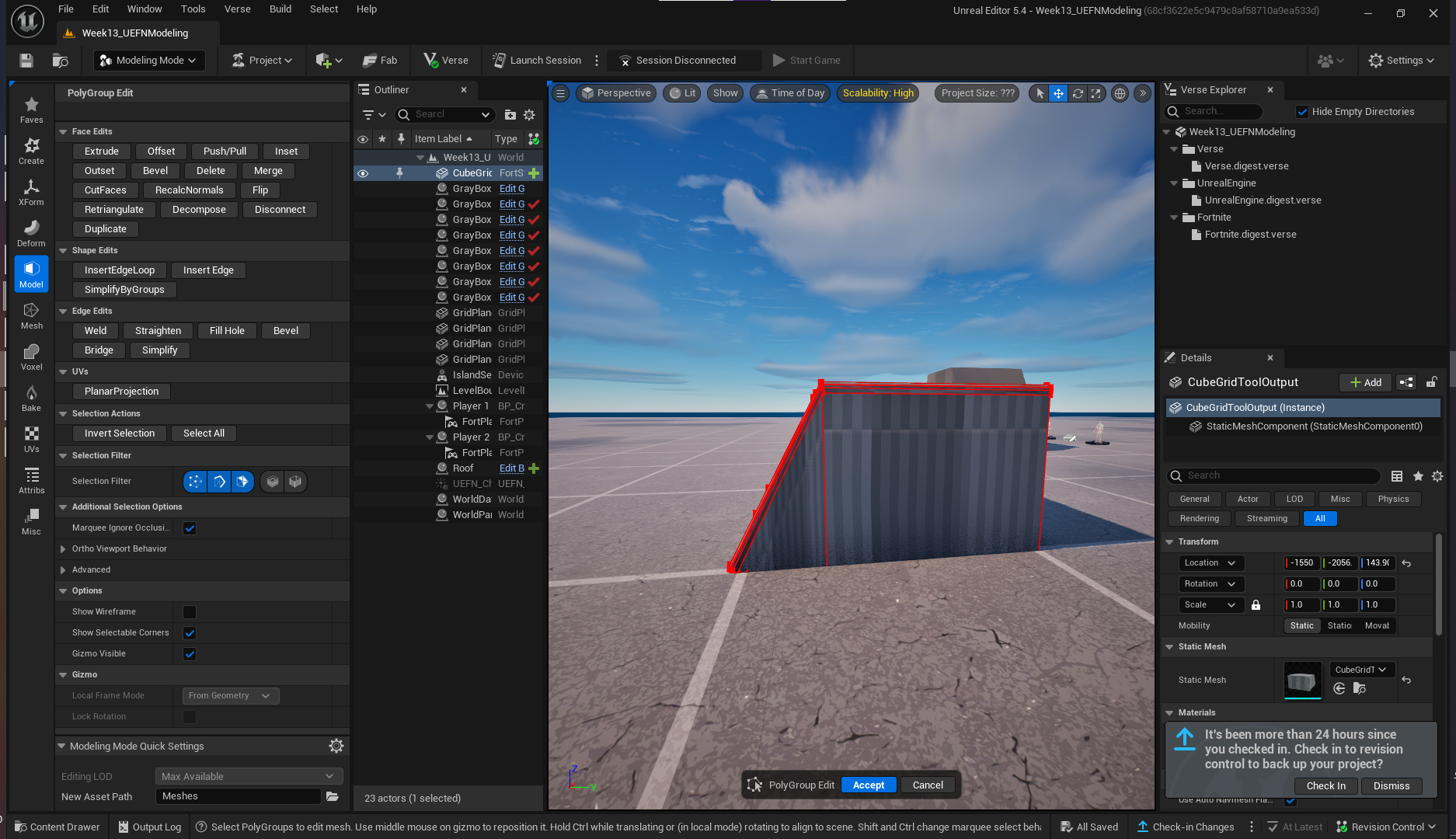Open Fab marketplace

(380, 61)
